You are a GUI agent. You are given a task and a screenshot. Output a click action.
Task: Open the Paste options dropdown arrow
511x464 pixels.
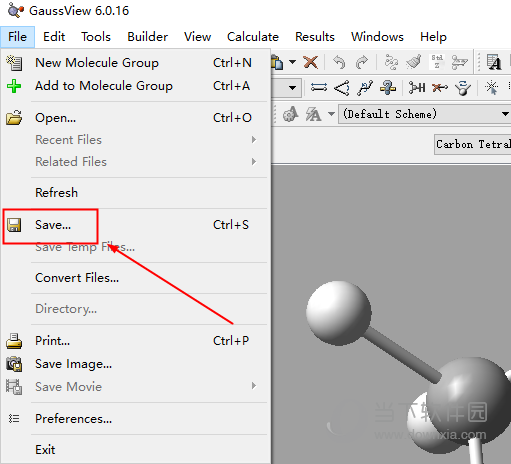click(292, 62)
